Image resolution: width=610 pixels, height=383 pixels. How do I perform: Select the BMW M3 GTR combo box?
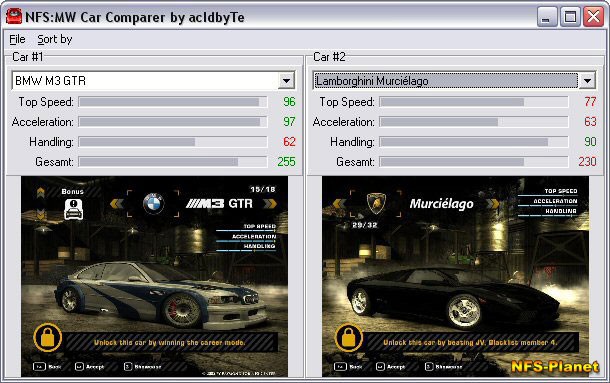153,81
